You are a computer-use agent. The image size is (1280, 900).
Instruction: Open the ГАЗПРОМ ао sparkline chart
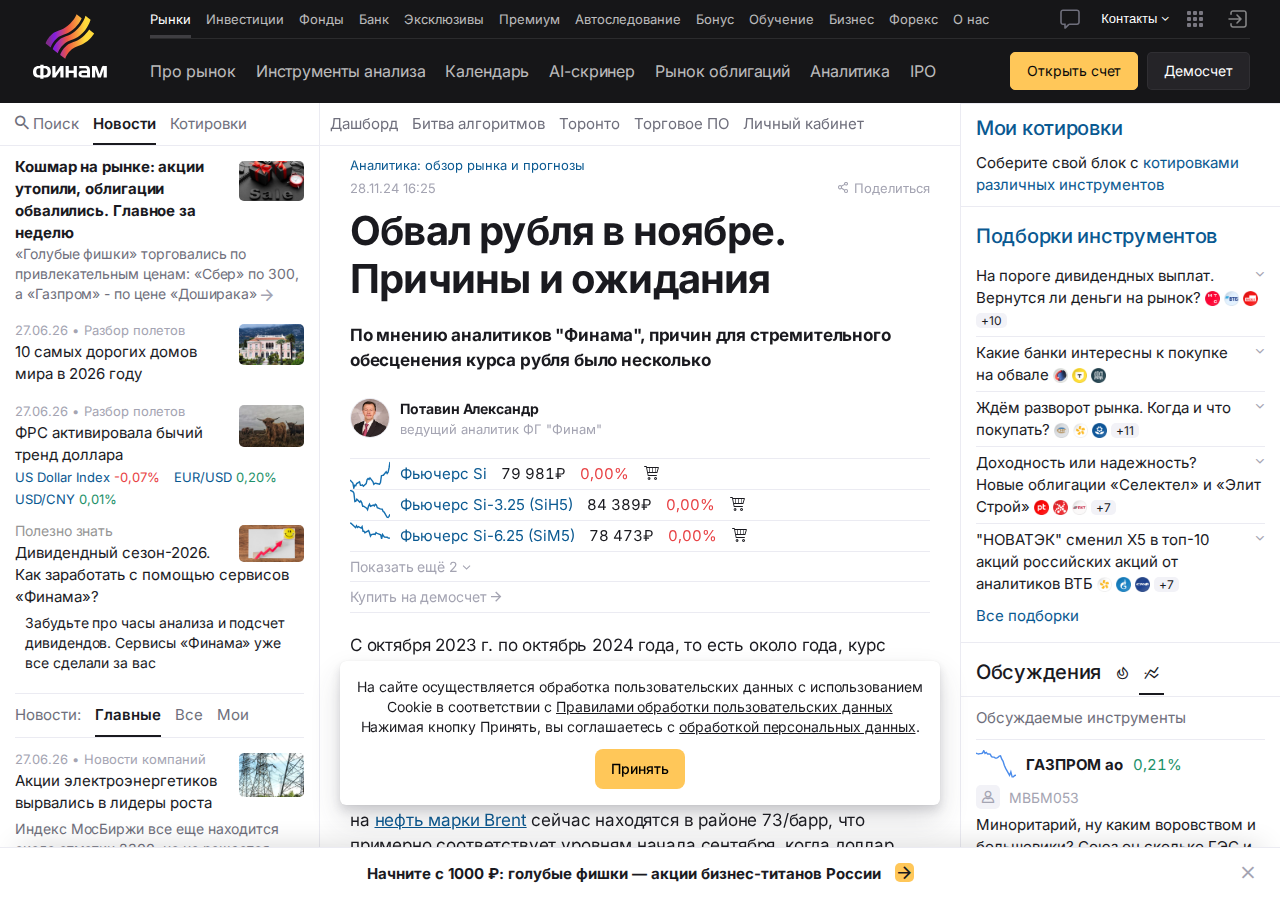[996, 764]
